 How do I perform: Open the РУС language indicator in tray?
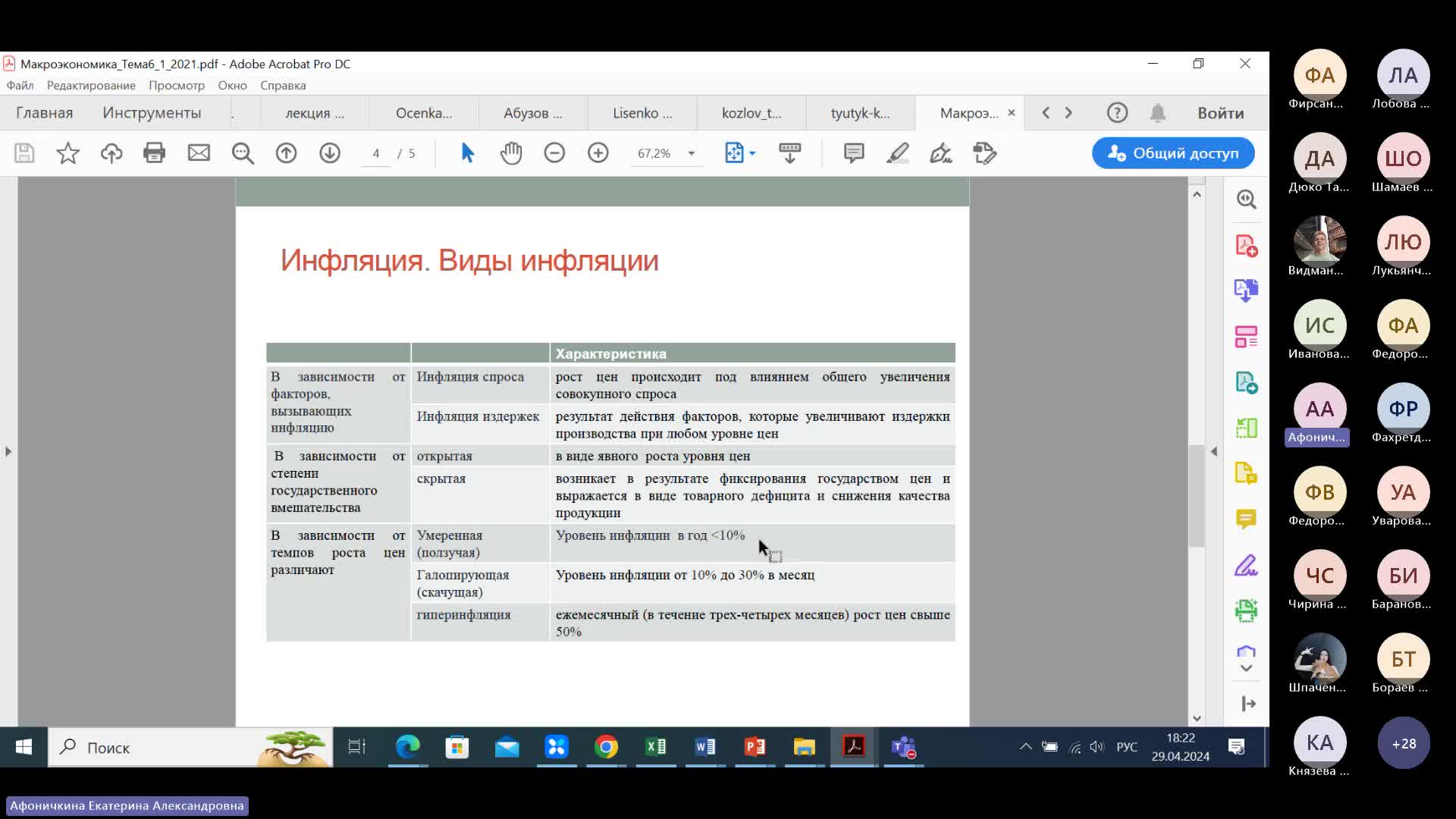(x=1127, y=748)
